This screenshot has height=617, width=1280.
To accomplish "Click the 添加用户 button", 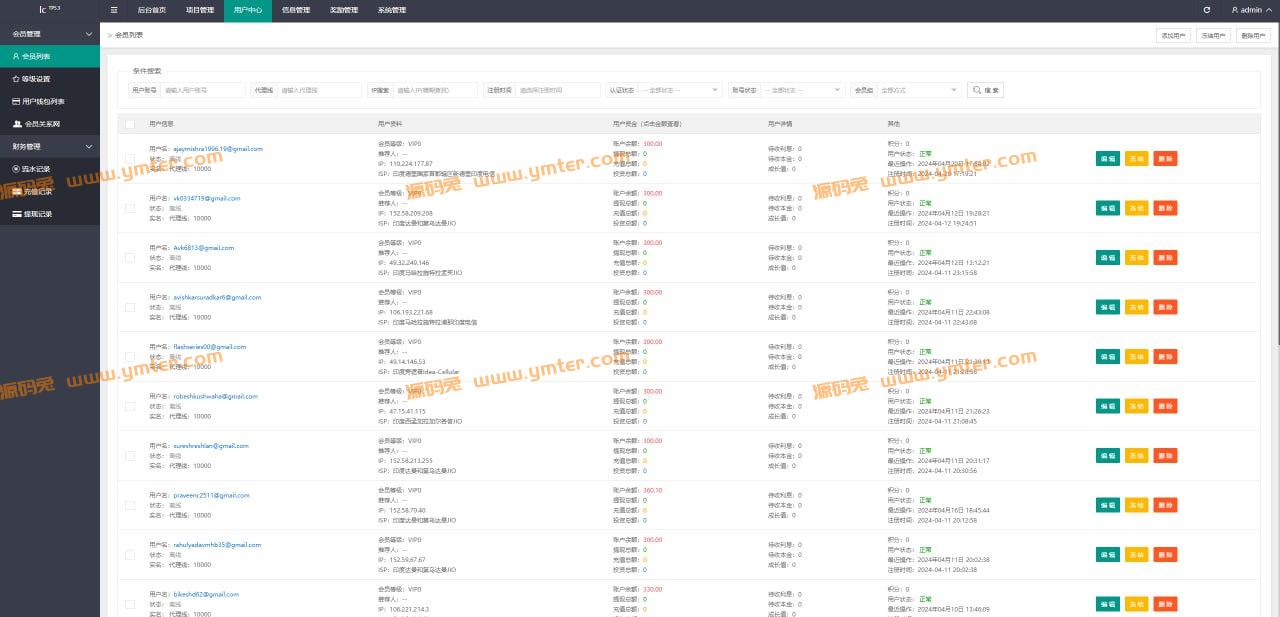I will 1173,35.
